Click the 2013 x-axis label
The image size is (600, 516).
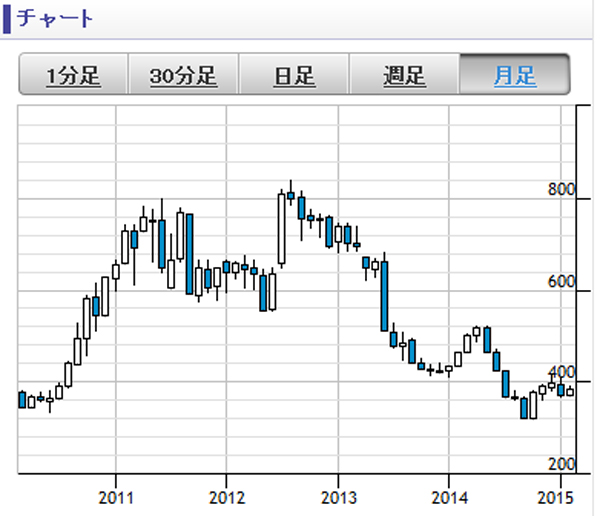coord(339,497)
